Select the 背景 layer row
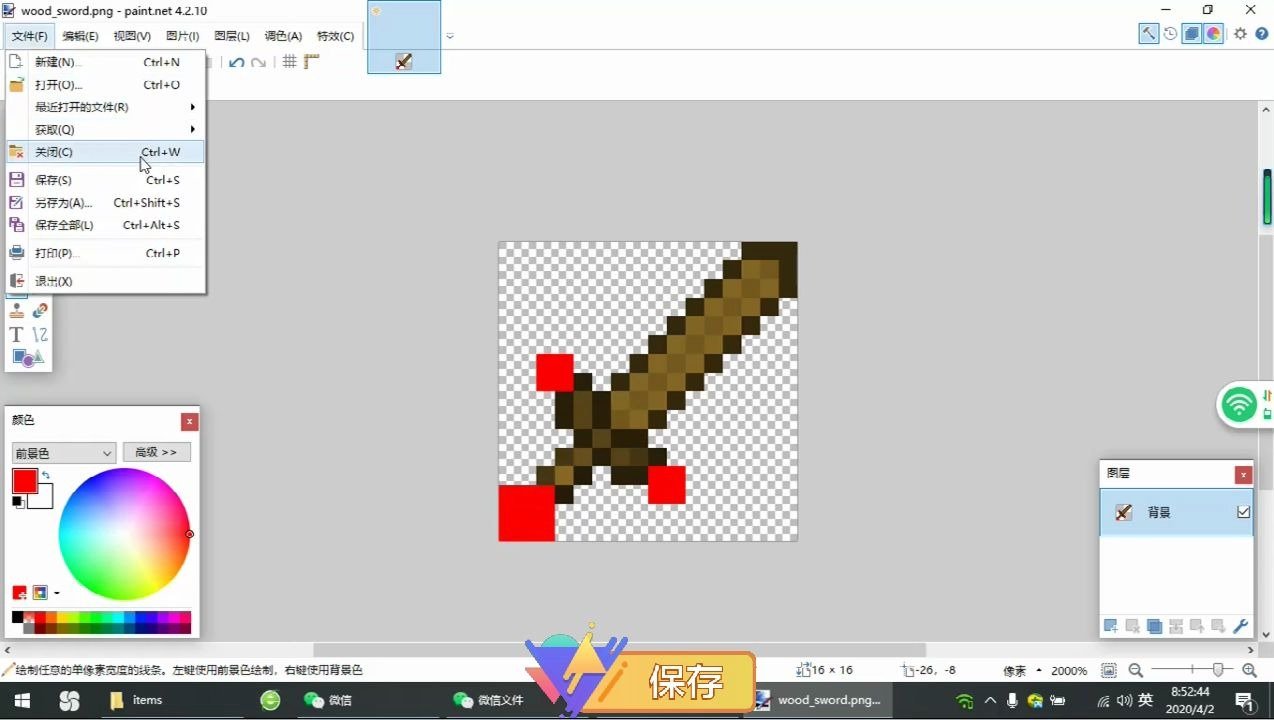1274x720 pixels. tap(1176, 512)
